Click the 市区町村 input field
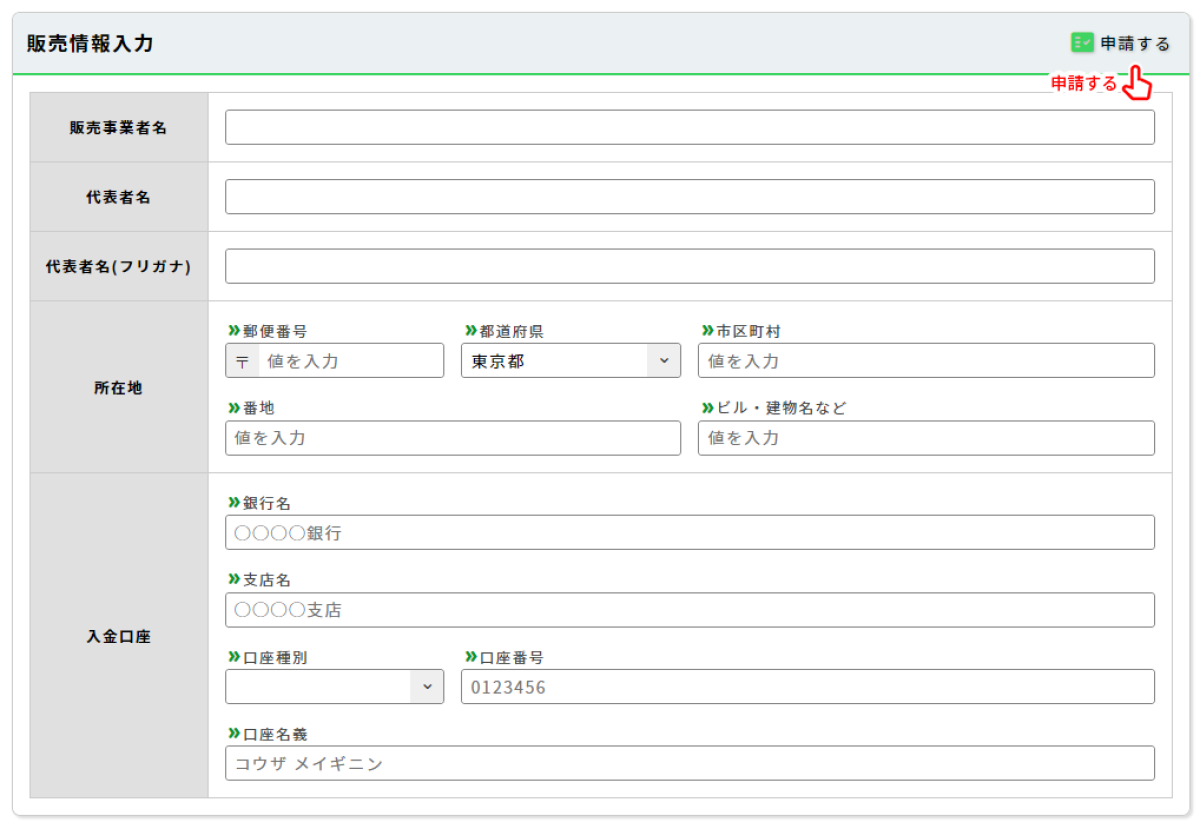Viewport: 1200px width, 829px height. (x=925, y=361)
